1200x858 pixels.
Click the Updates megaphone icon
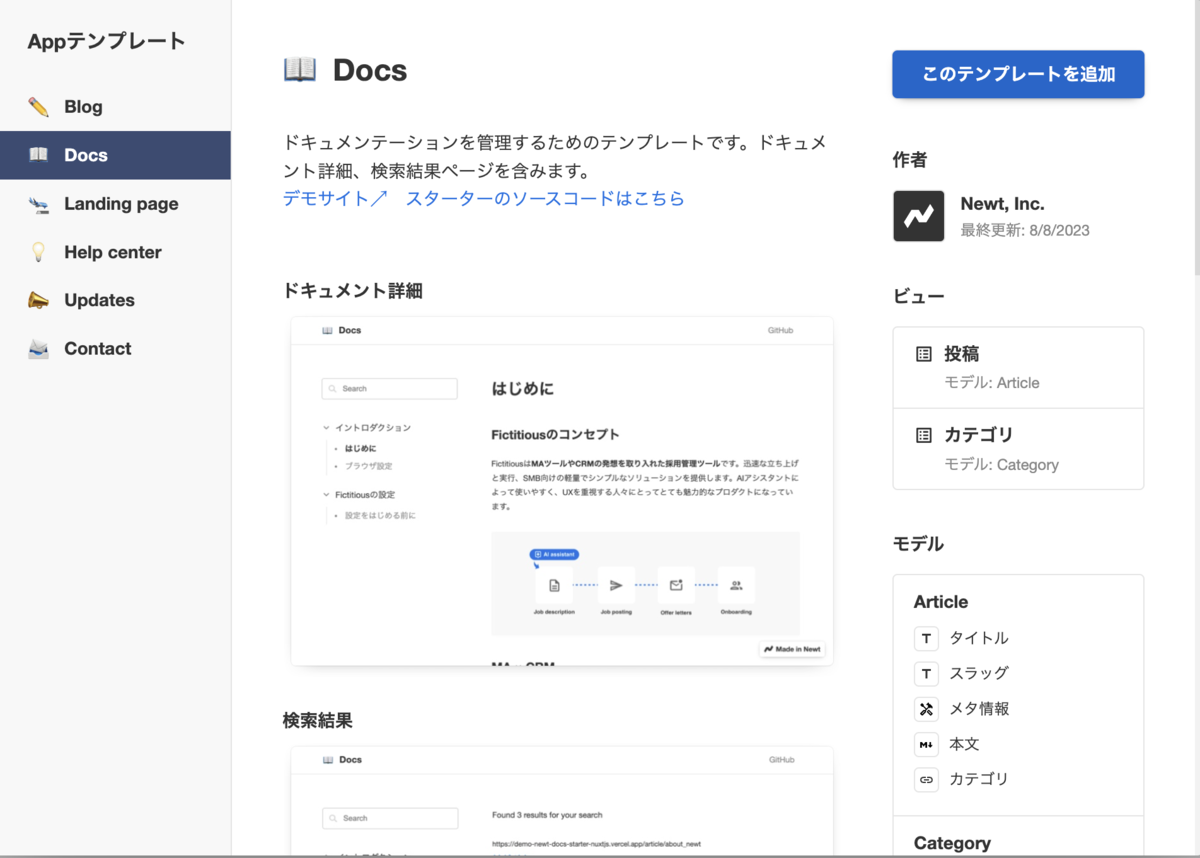38,300
